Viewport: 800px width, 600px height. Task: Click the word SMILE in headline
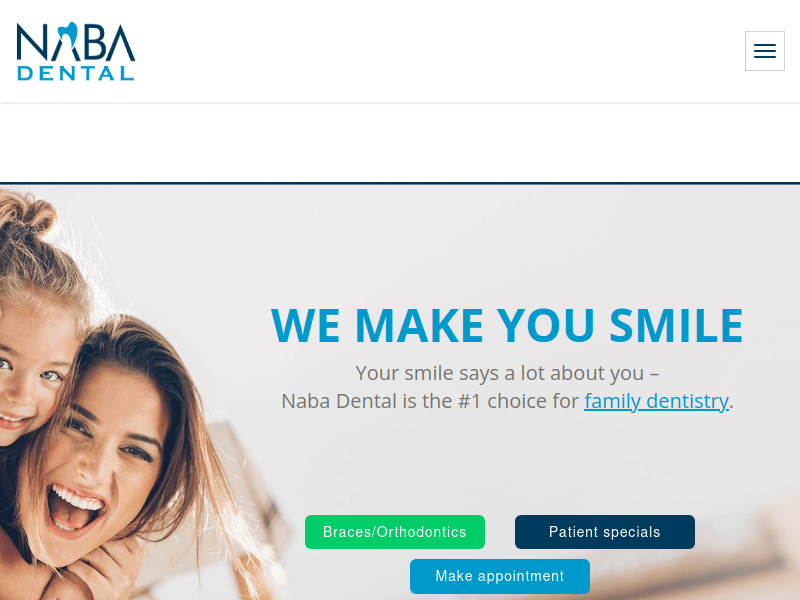(x=677, y=325)
